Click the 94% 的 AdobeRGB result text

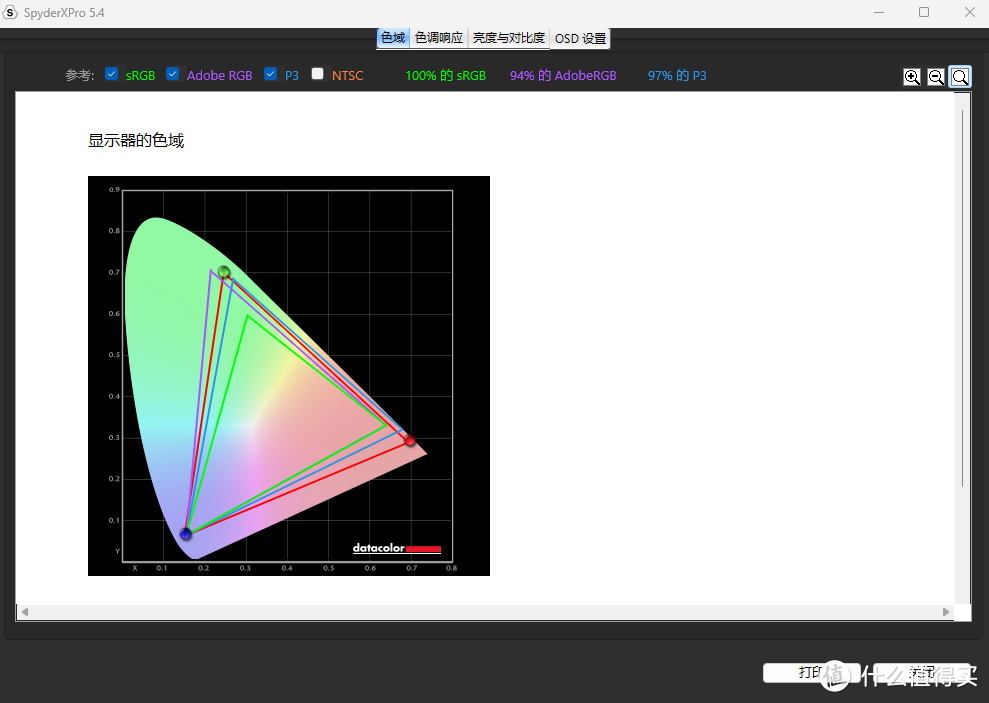(563, 76)
